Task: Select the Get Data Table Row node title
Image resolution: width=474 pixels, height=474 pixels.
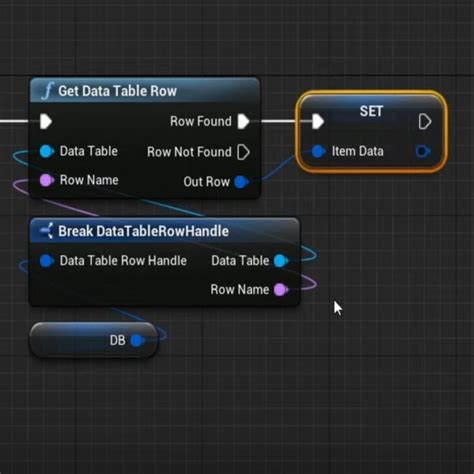Action: [x=117, y=91]
